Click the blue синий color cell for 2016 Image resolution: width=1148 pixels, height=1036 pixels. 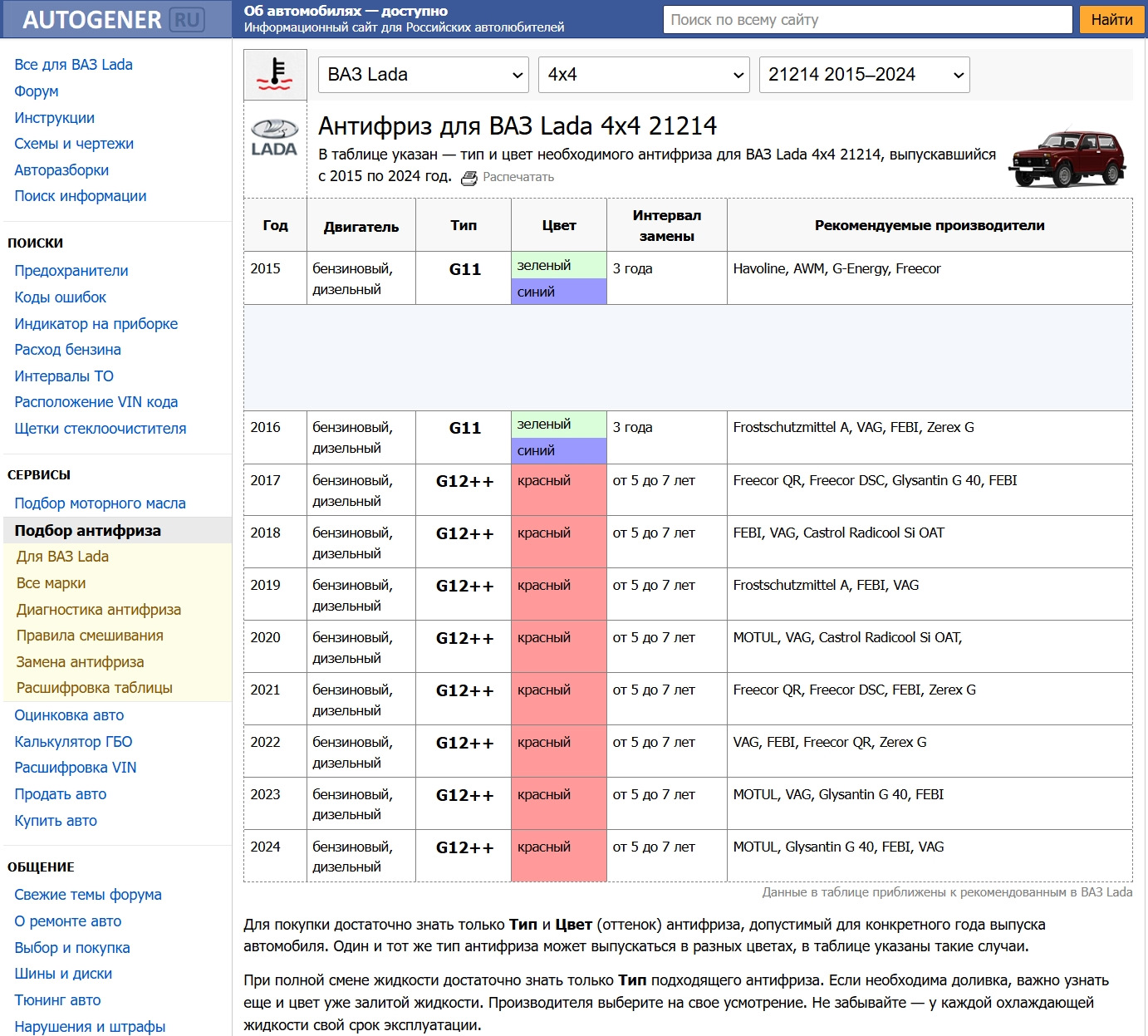click(x=558, y=451)
